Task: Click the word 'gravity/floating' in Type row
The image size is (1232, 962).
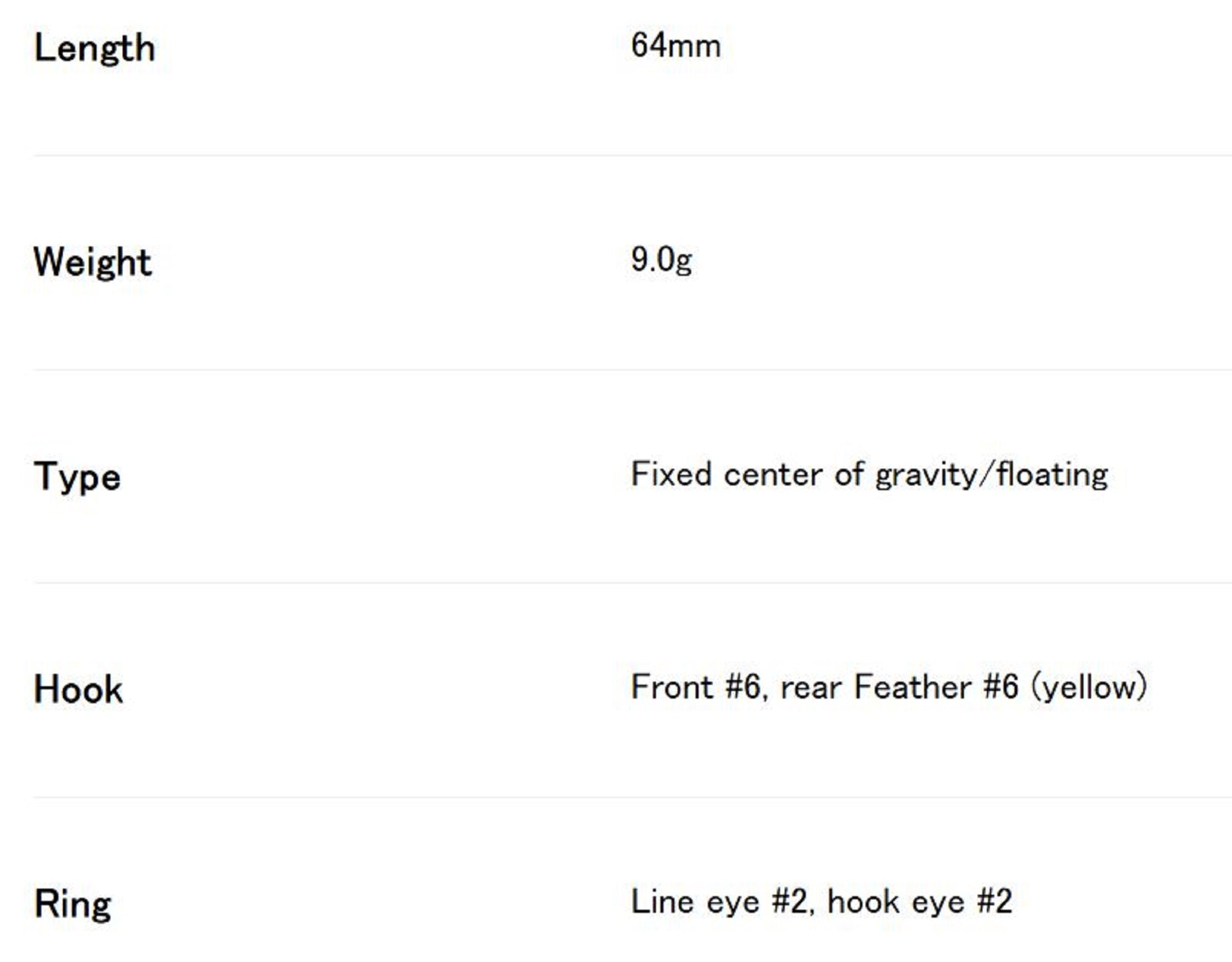Action: tap(991, 475)
